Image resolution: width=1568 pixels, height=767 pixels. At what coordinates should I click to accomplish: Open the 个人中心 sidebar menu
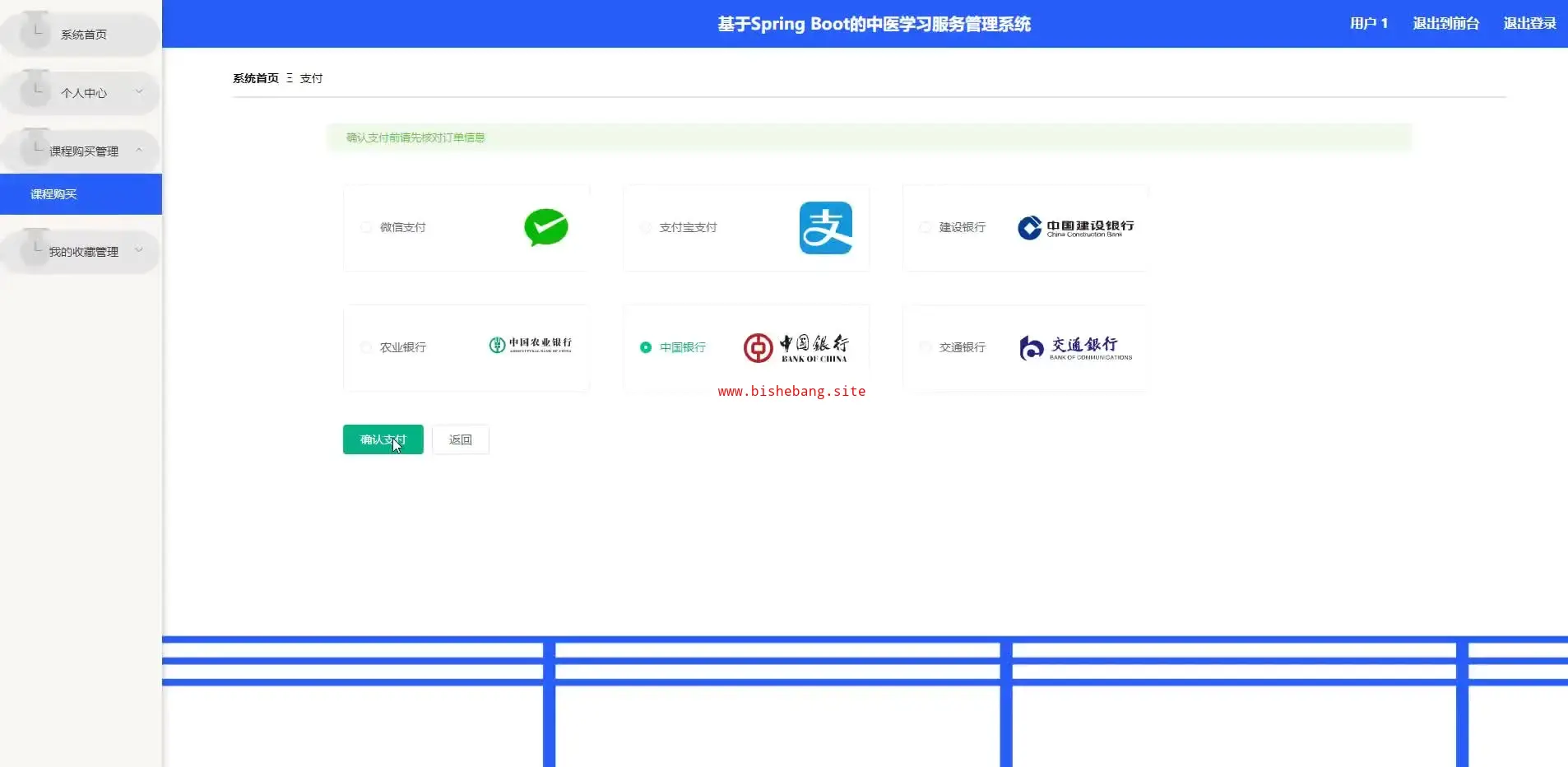[81, 93]
